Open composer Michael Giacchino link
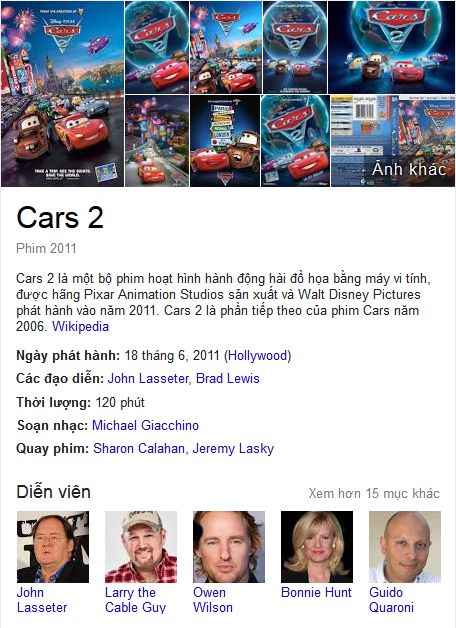The width and height of the screenshot is (456, 628). [x=145, y=425]
